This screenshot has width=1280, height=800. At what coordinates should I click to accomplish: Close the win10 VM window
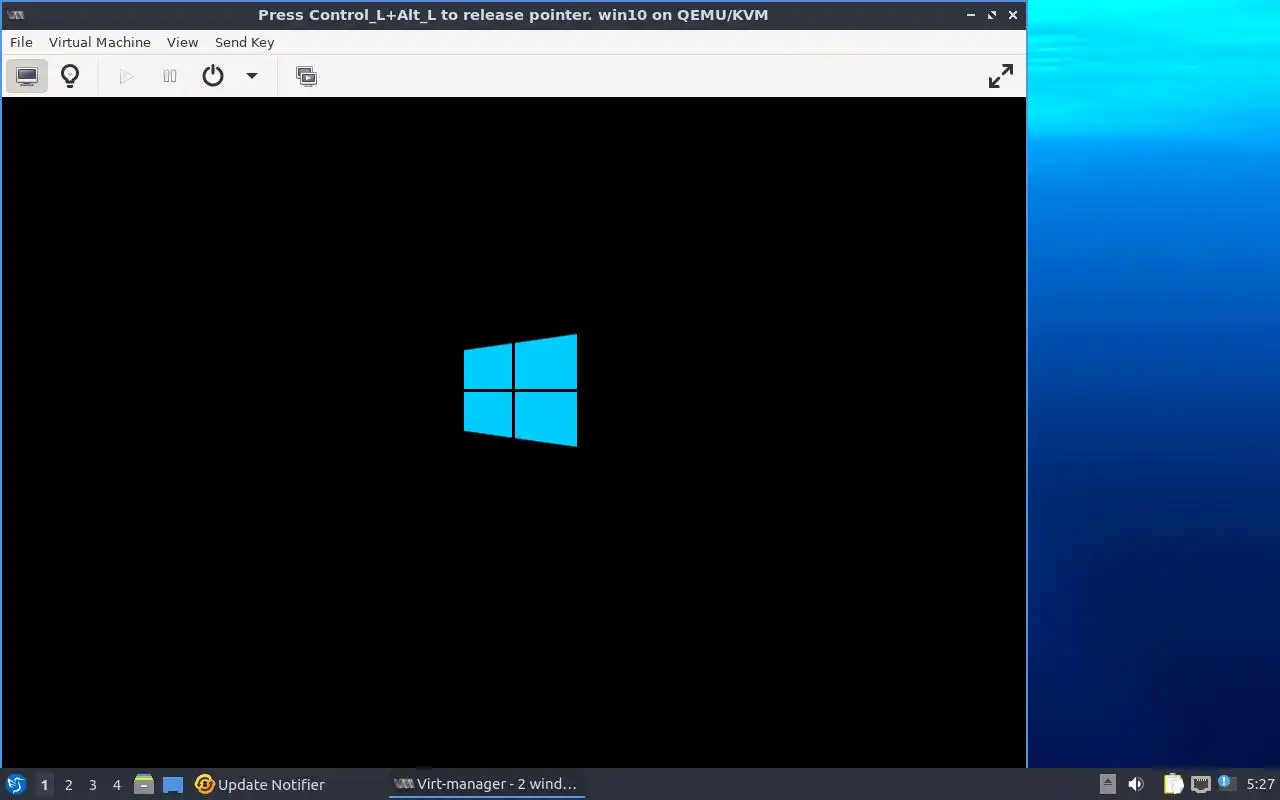point(1013,15)
